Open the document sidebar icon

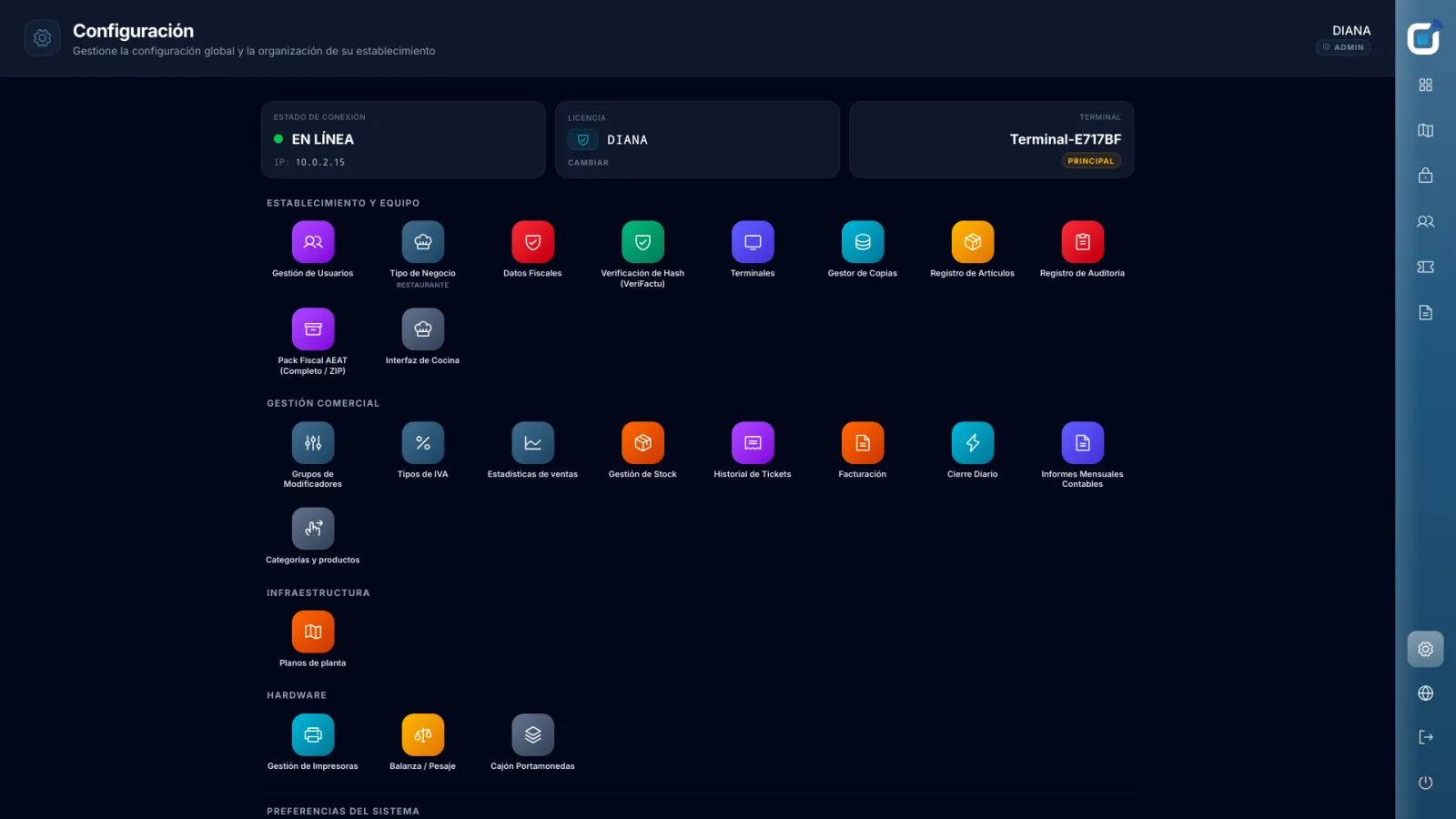click(1426, 312)
